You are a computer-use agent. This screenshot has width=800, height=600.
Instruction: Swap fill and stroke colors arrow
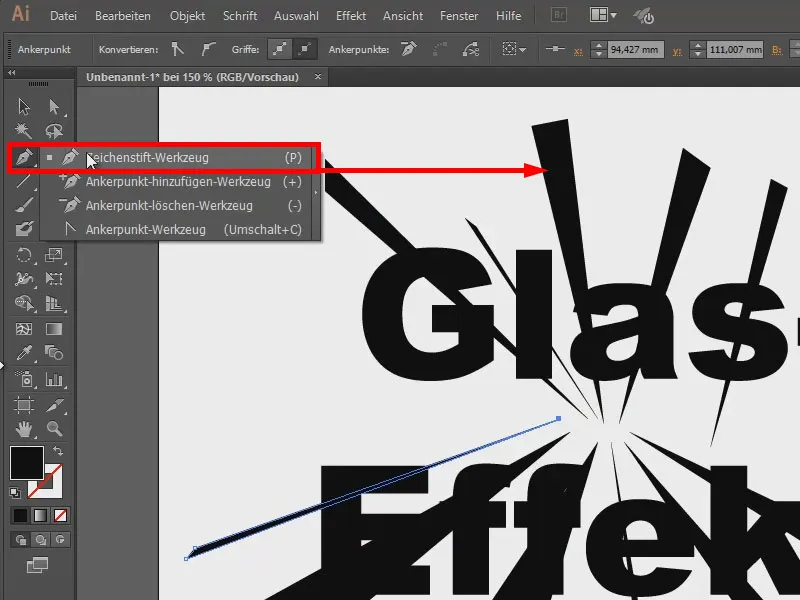pyautogui.click(x=58, y=451)
